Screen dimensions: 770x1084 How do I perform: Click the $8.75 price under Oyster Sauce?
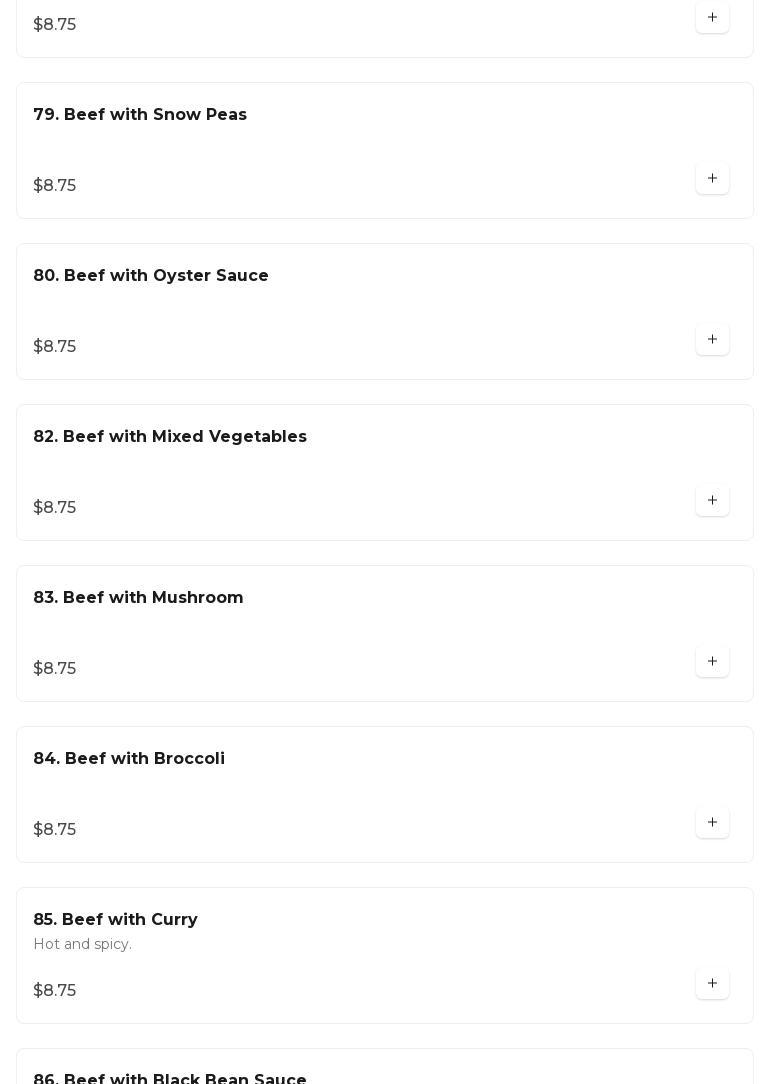coord(55,347)
